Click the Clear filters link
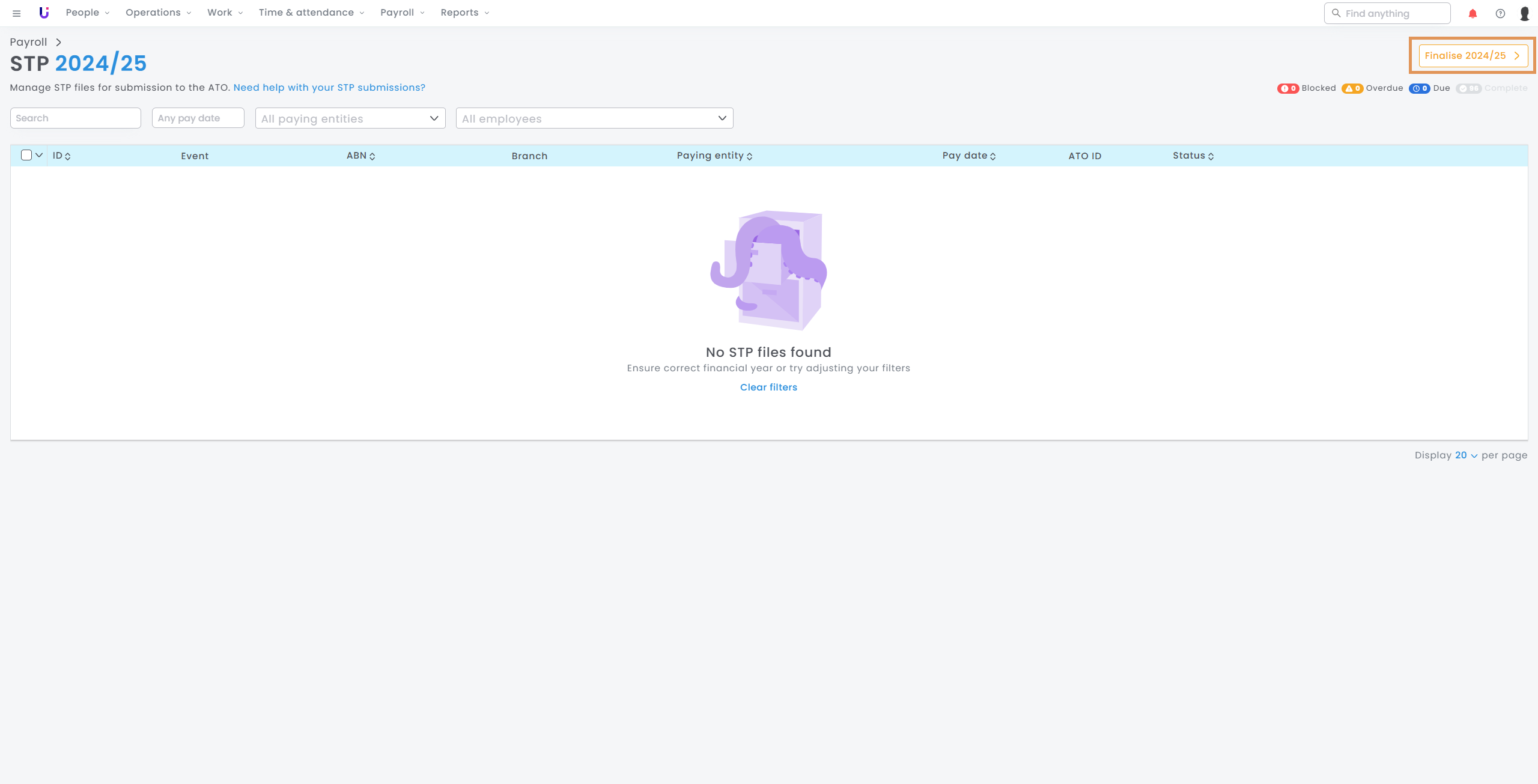The image size is (1538, 784). click(768, 387)
